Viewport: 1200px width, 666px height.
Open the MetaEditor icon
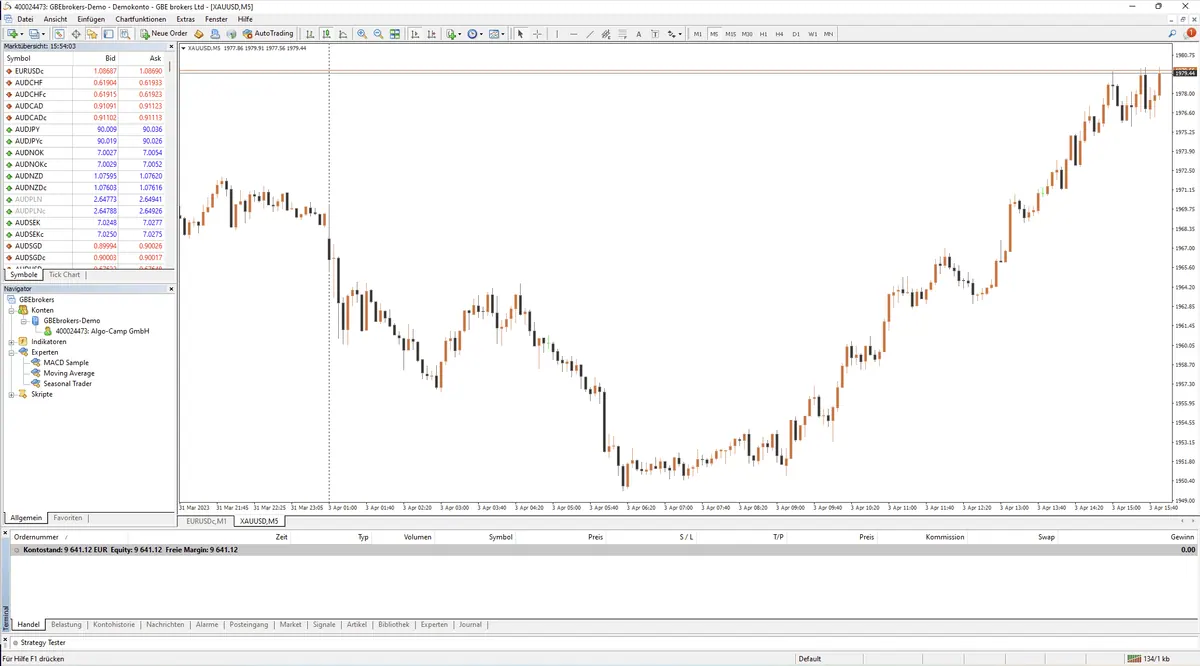coord(199,33)
